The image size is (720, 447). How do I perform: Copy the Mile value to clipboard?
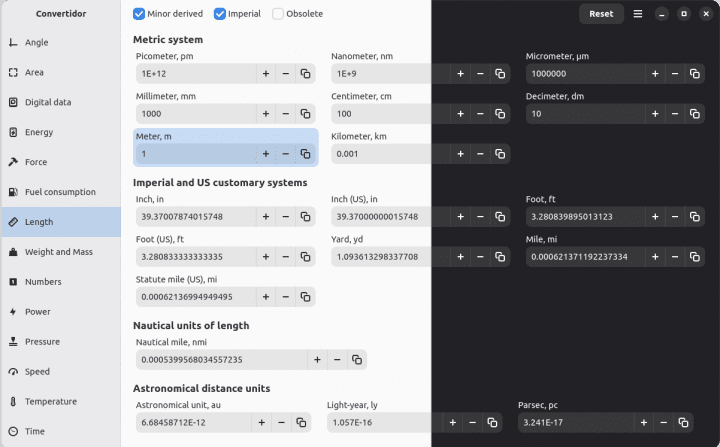694,257
